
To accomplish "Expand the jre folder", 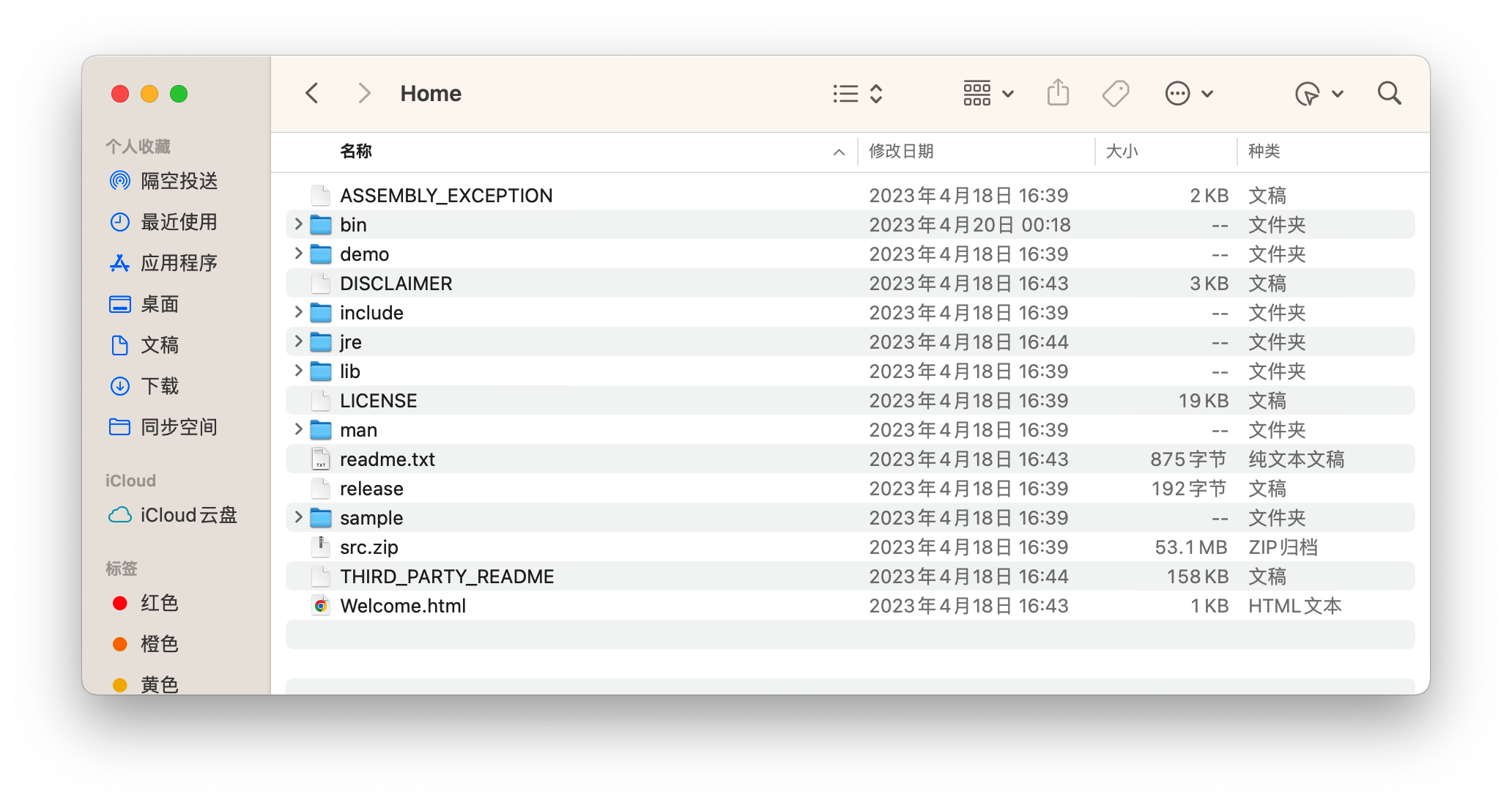I will pos(298,341).
